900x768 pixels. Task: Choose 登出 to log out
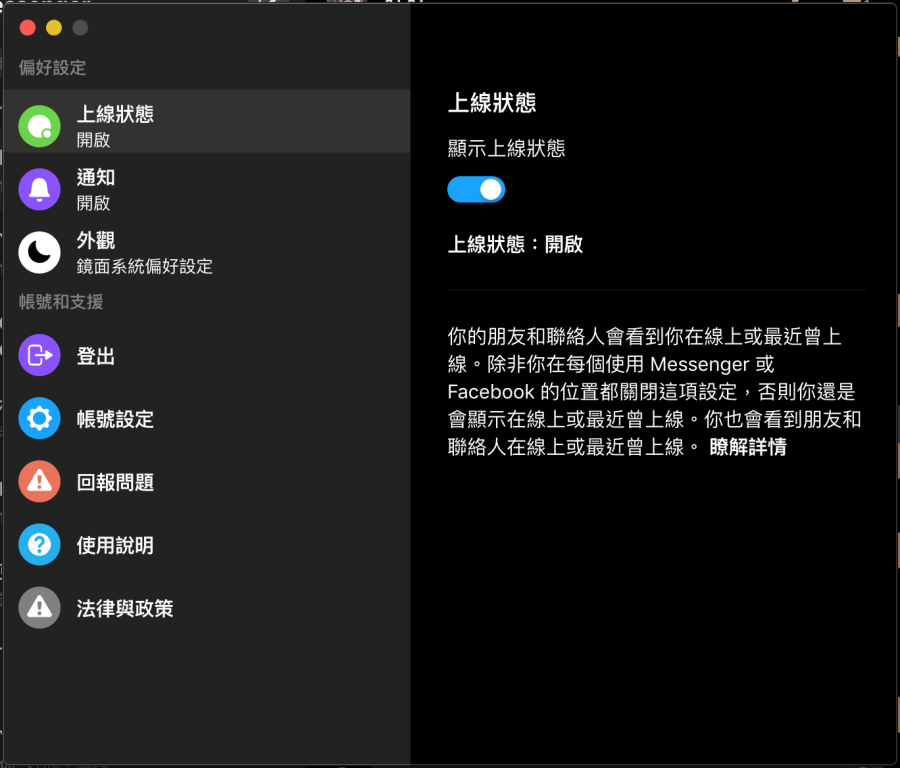click(x=207, y=355)
